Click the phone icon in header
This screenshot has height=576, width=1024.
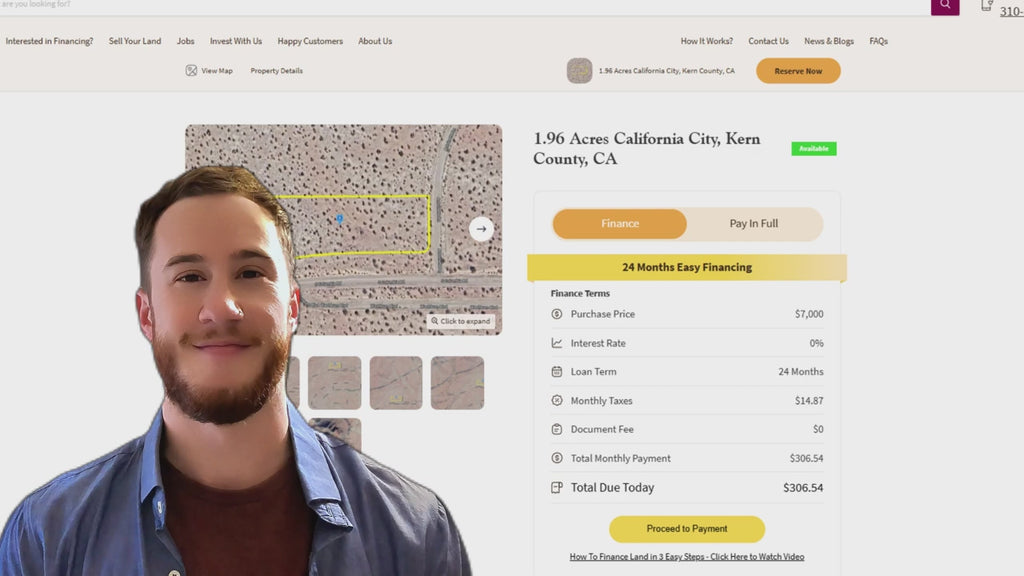click(x=986, y=6)
